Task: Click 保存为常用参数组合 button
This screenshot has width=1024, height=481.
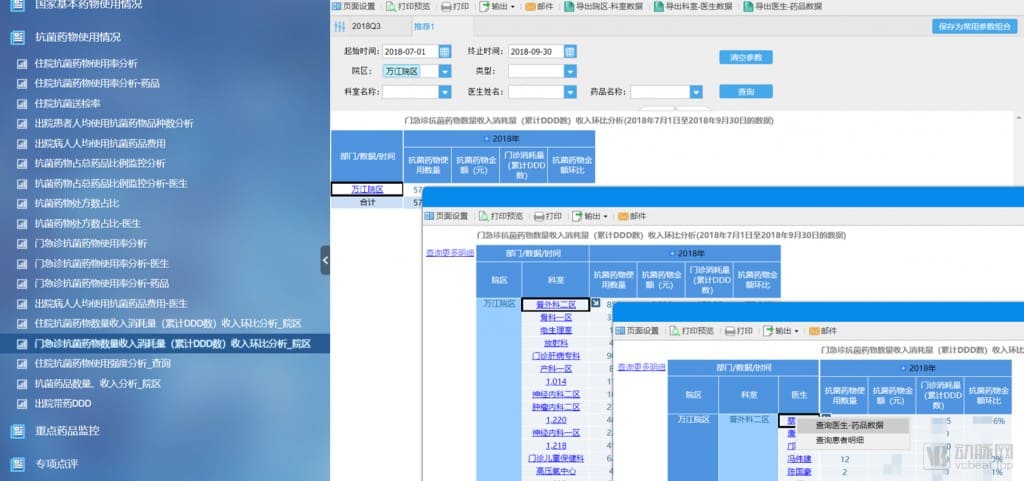Action: pyautogui.click(x=974, y=27)
